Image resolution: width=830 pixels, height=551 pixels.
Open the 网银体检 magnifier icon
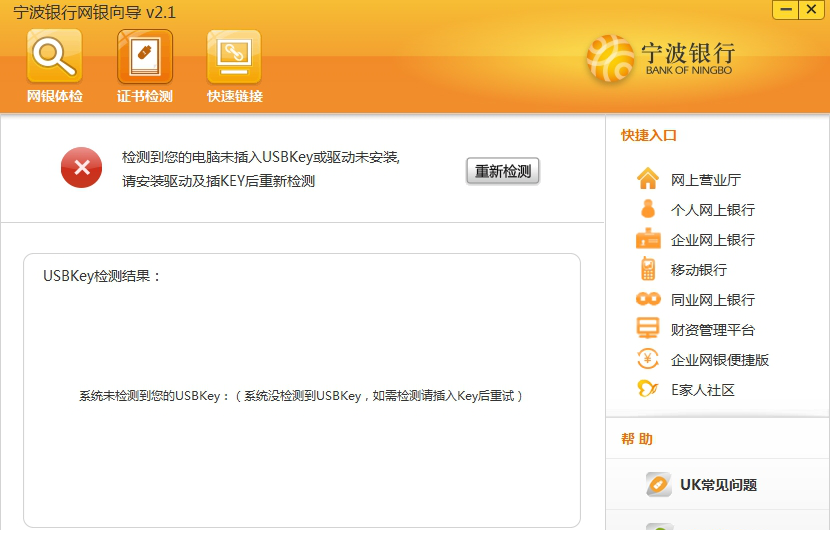[55, 56]
